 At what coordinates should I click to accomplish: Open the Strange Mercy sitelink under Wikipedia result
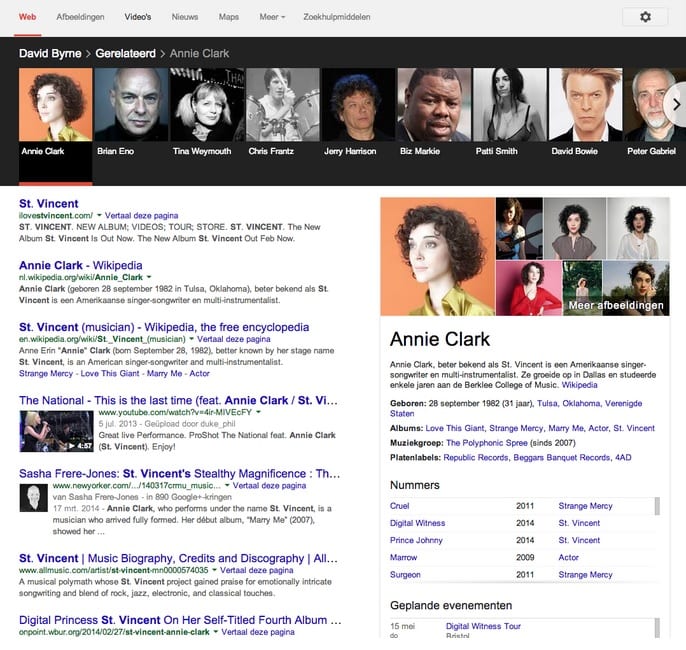[46, 373]
